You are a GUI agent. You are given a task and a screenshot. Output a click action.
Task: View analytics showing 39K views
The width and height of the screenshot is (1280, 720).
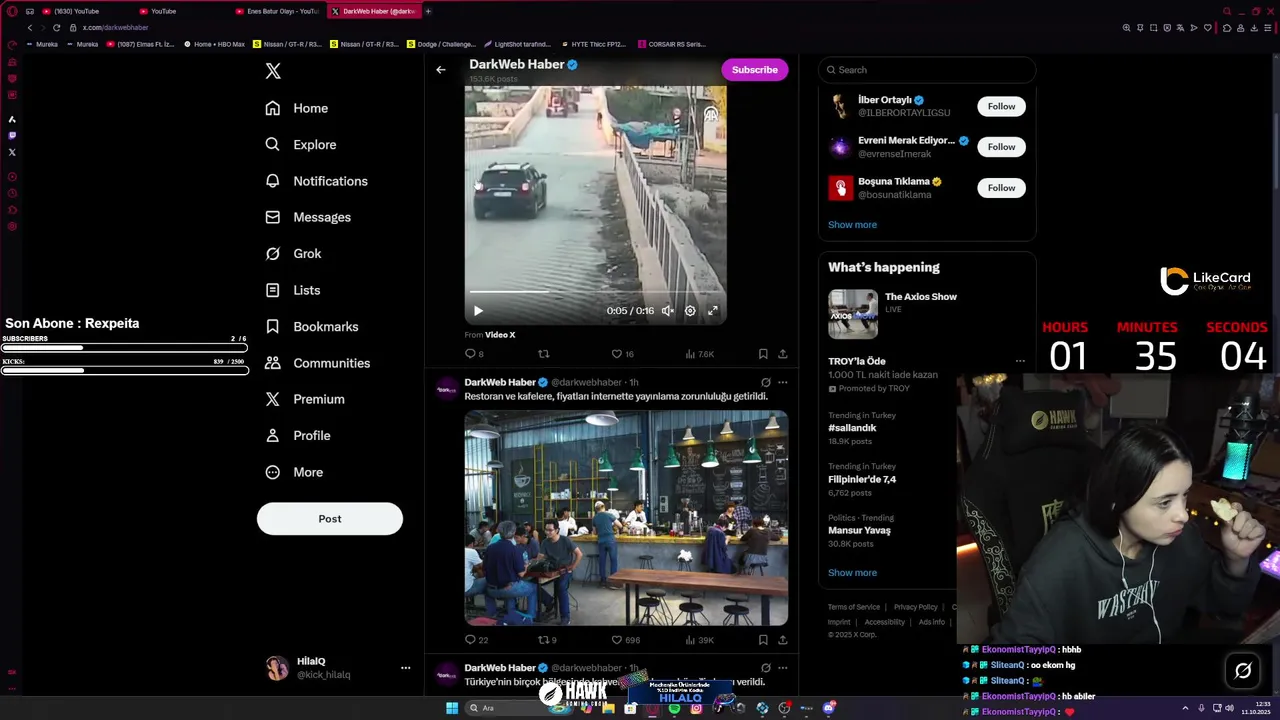tap(700, 640)
